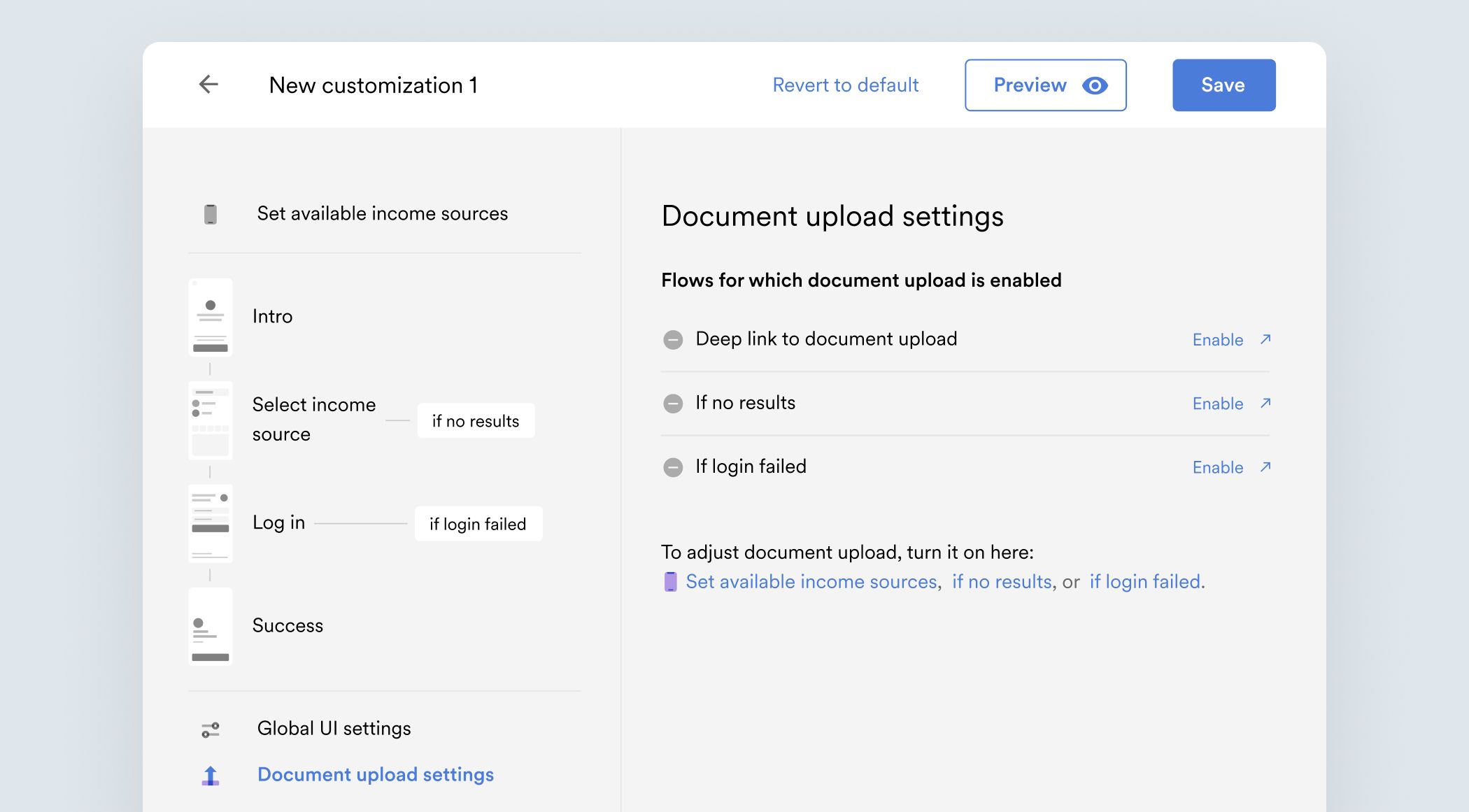
Task: Click the Document upload arrow icon
Action: (x=211, y=775)
